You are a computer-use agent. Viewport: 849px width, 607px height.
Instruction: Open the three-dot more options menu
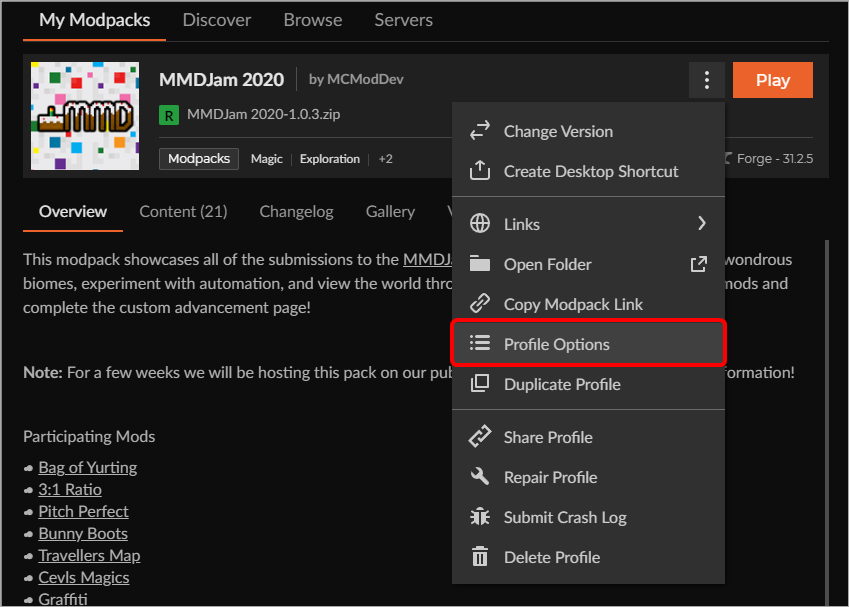[x=707, y=80]
